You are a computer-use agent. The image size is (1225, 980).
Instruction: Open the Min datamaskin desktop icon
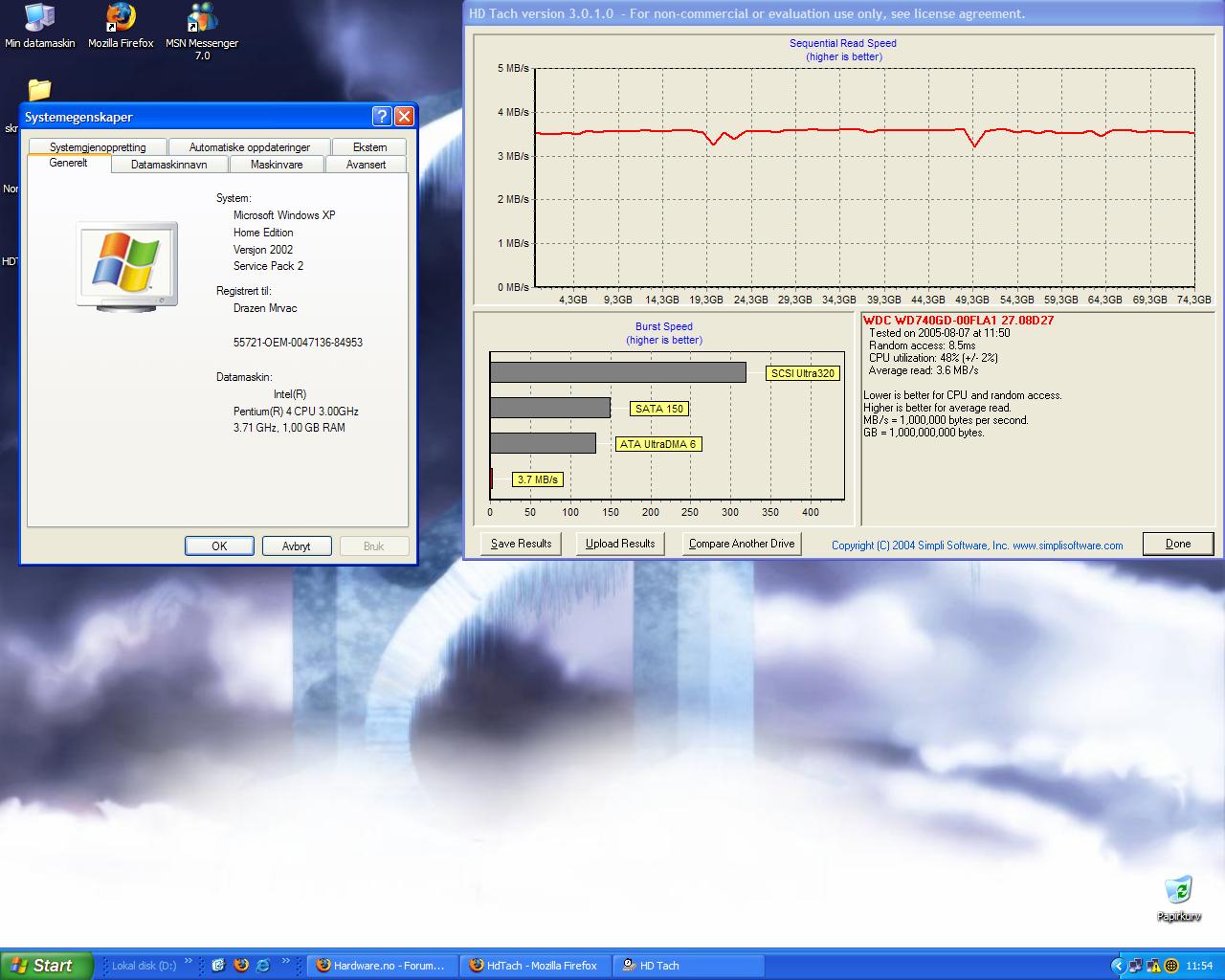point(39,26)
